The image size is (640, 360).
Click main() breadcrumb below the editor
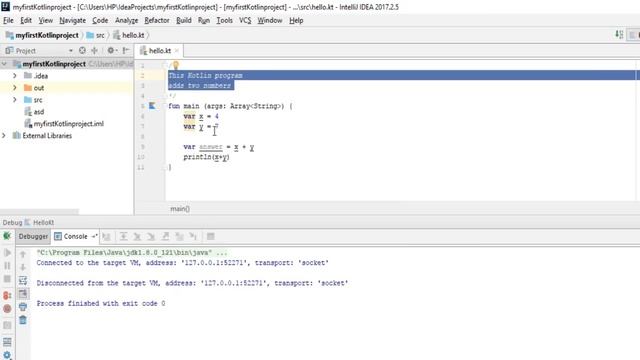180,209
